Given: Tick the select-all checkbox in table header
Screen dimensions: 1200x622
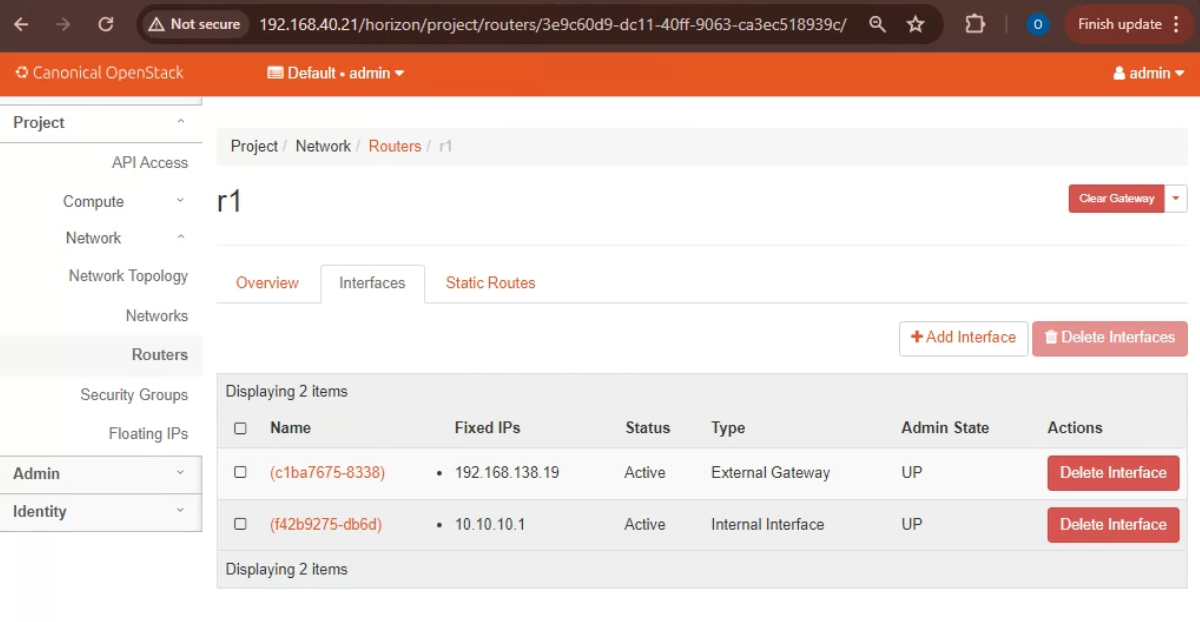Looking at the screenshot, I should (240, 428).
